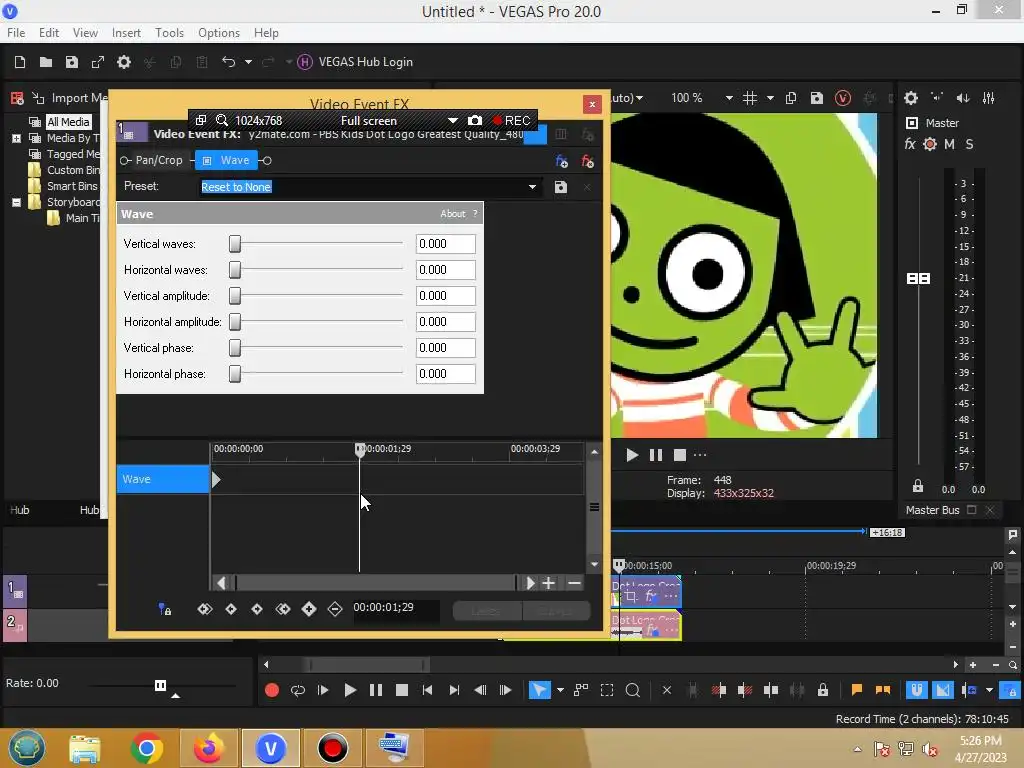Click the New project icon

20,62
